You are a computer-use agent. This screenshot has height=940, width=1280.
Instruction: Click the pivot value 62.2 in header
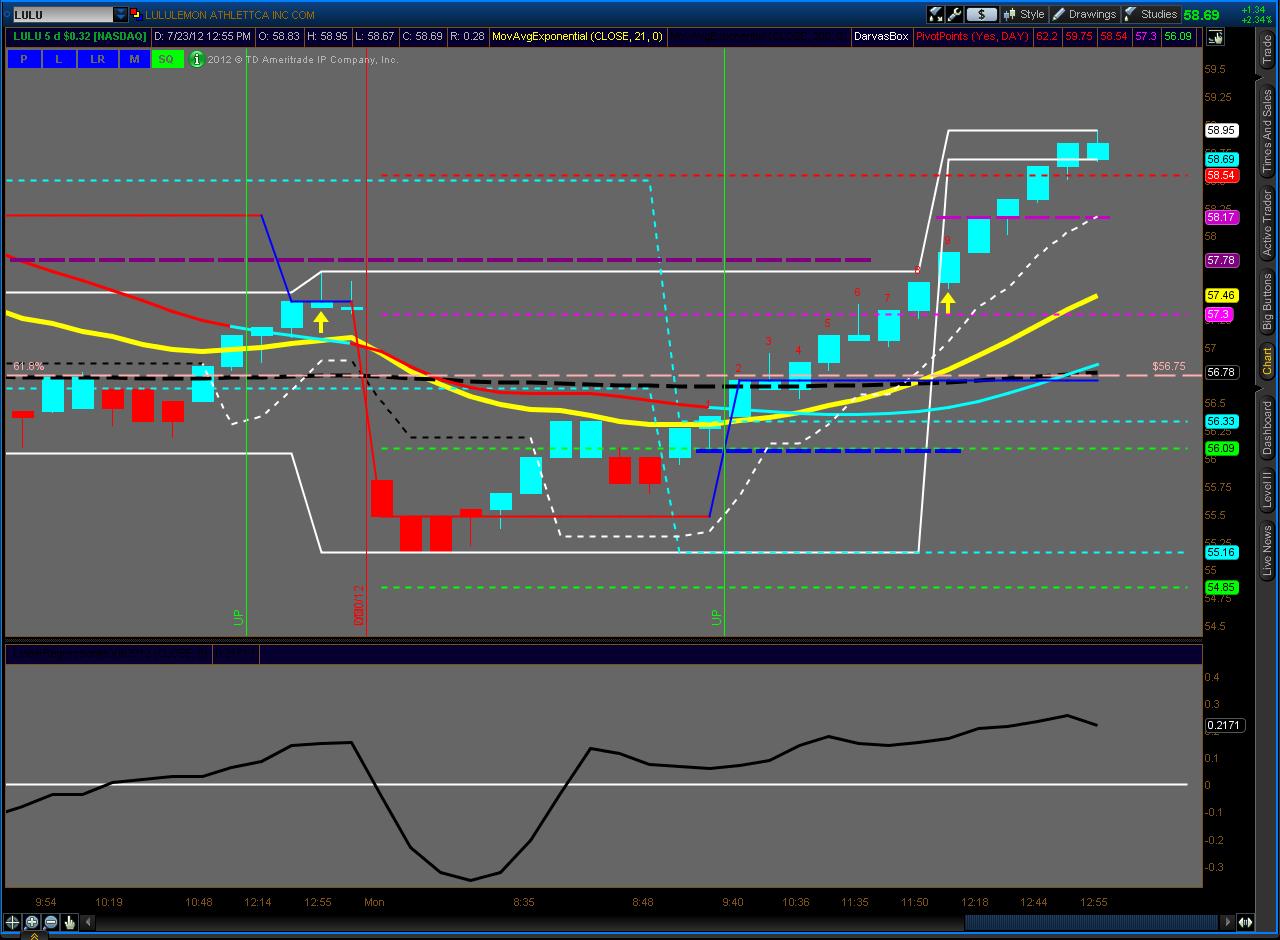pos(1046,37)
